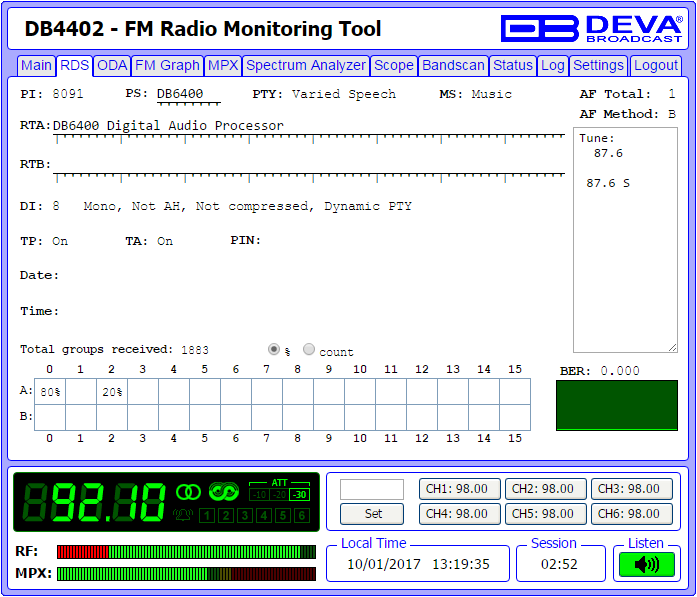
Task: Click the AF Method value B
Action: tap(672, 114)
